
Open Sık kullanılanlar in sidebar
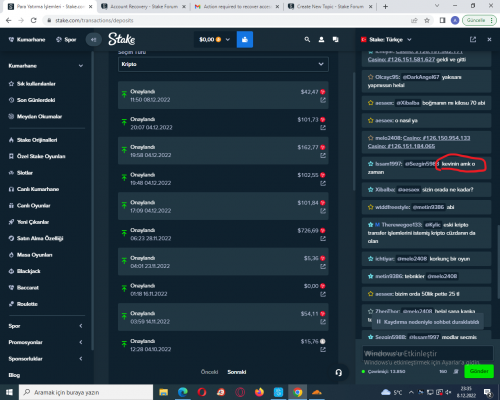click(x=32, y=84)
